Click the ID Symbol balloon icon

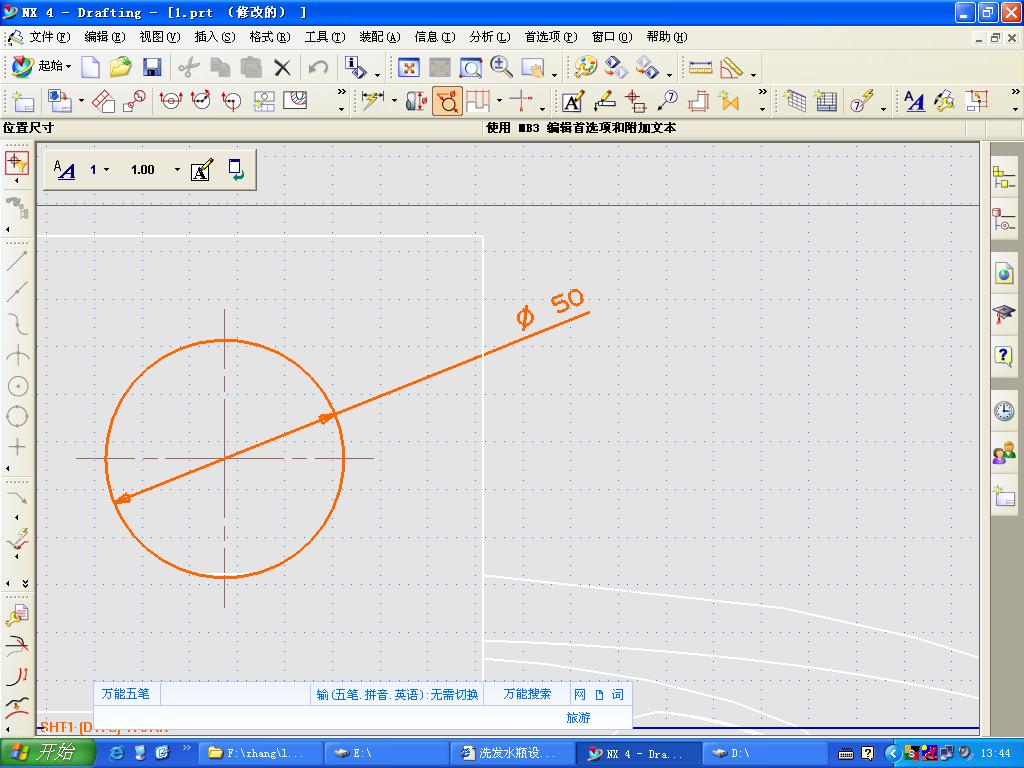tap(667, 101)
